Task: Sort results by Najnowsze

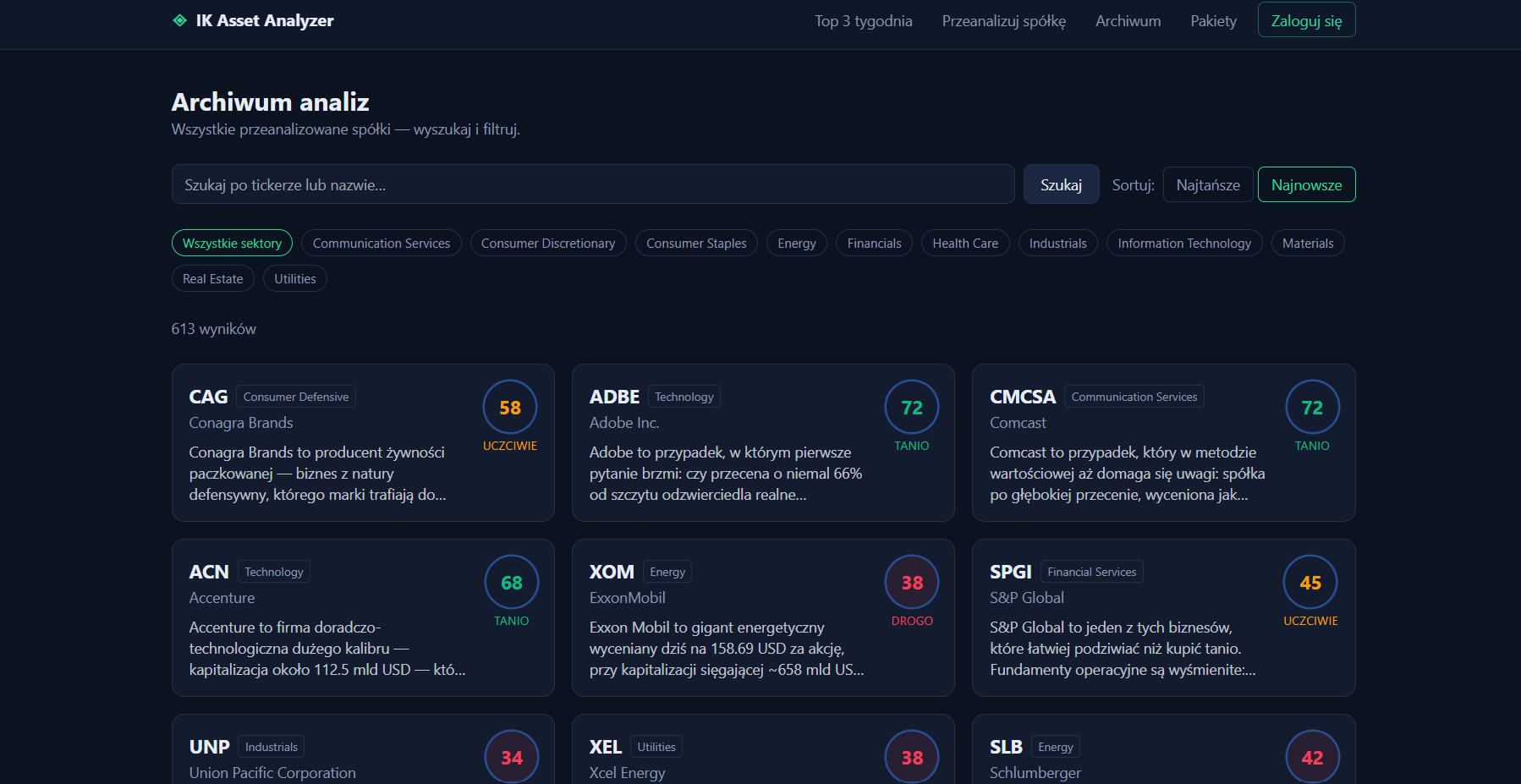Action: 1306,184
